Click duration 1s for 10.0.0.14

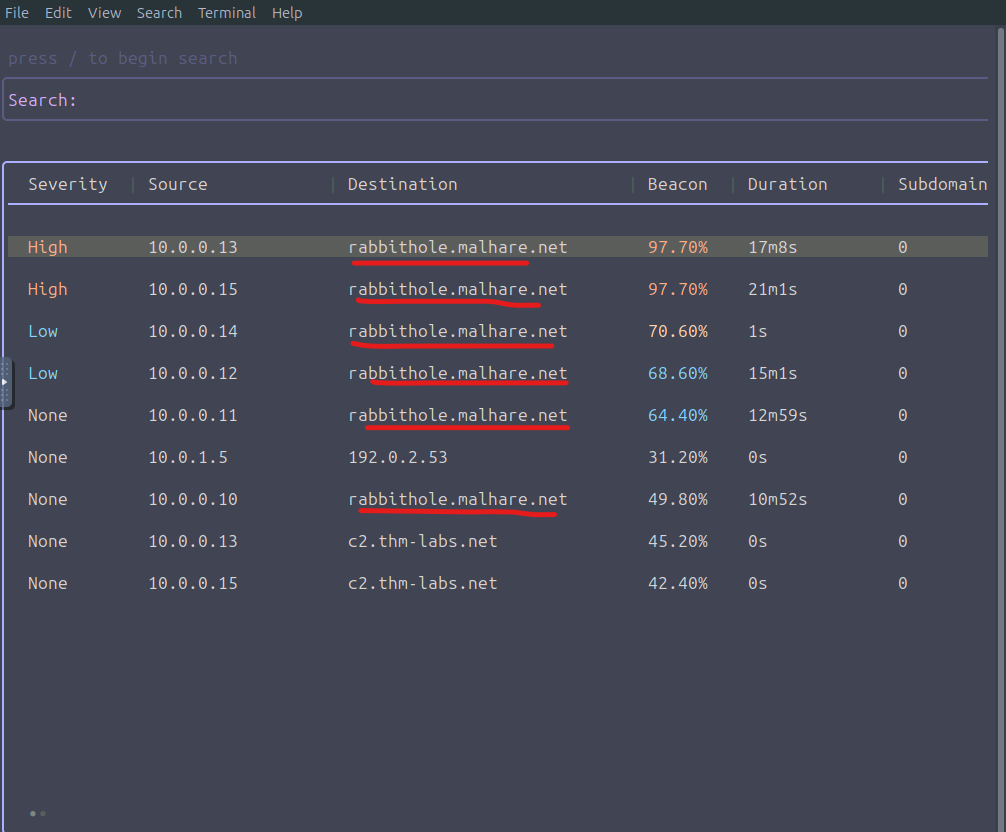click(x=758, y=331)
